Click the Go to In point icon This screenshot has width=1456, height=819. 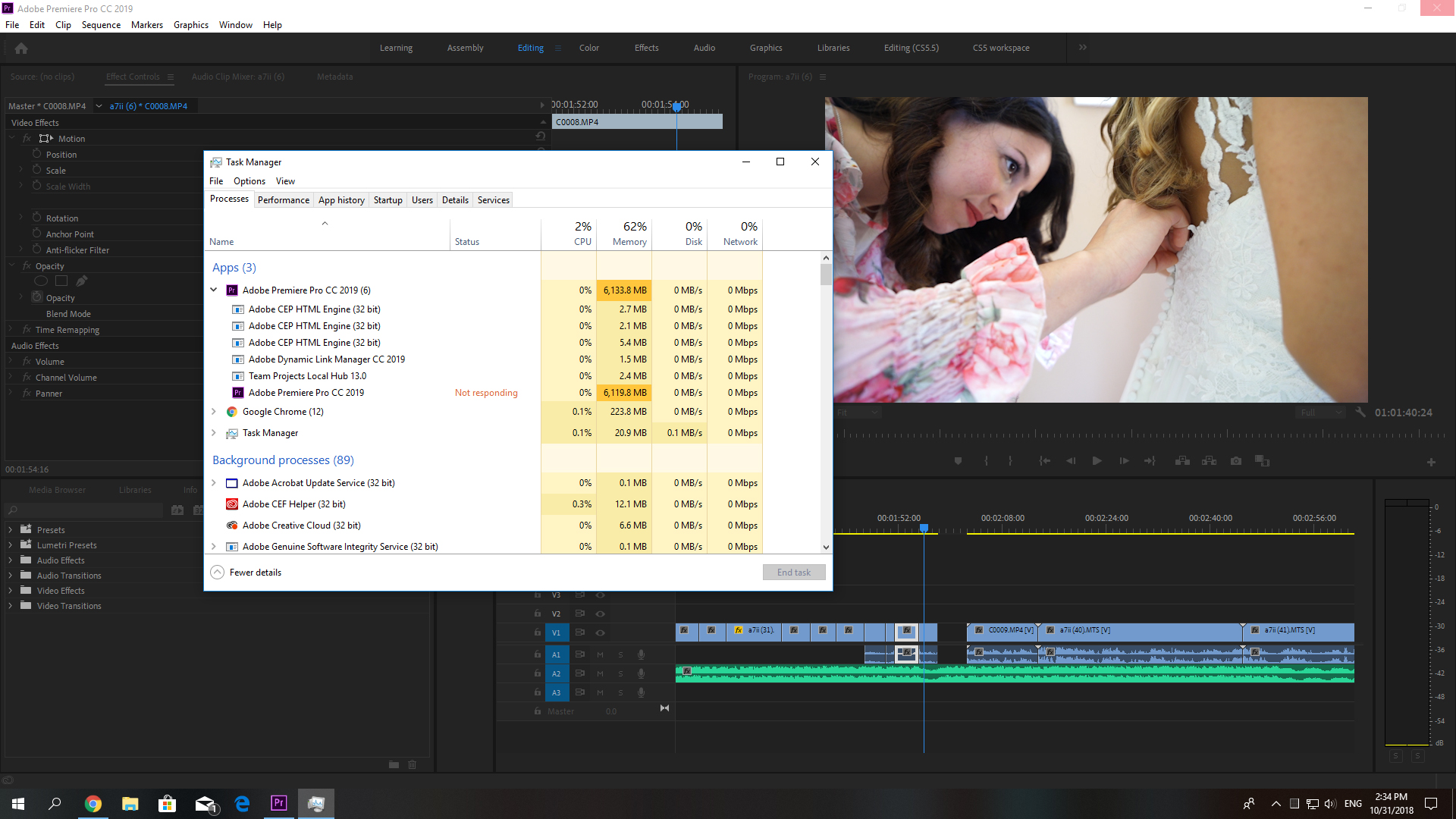tap(1044, 461)
